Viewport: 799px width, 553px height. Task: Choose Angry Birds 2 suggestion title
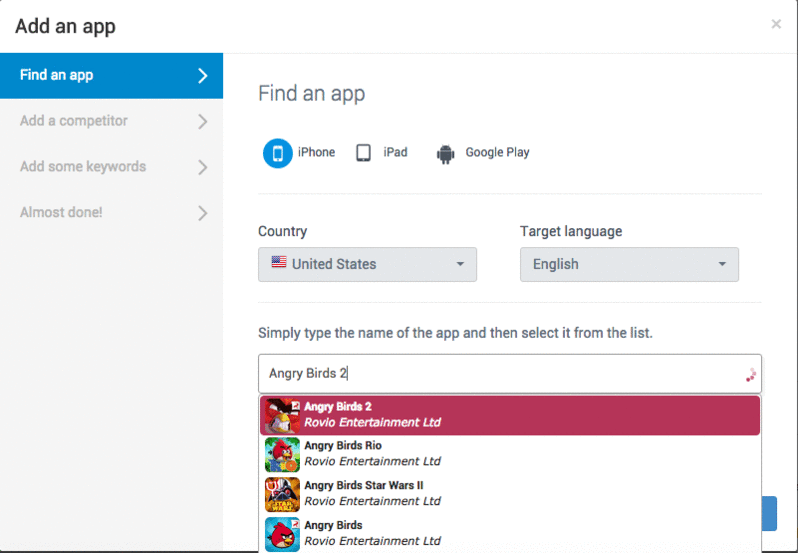[x=338, y=407]
